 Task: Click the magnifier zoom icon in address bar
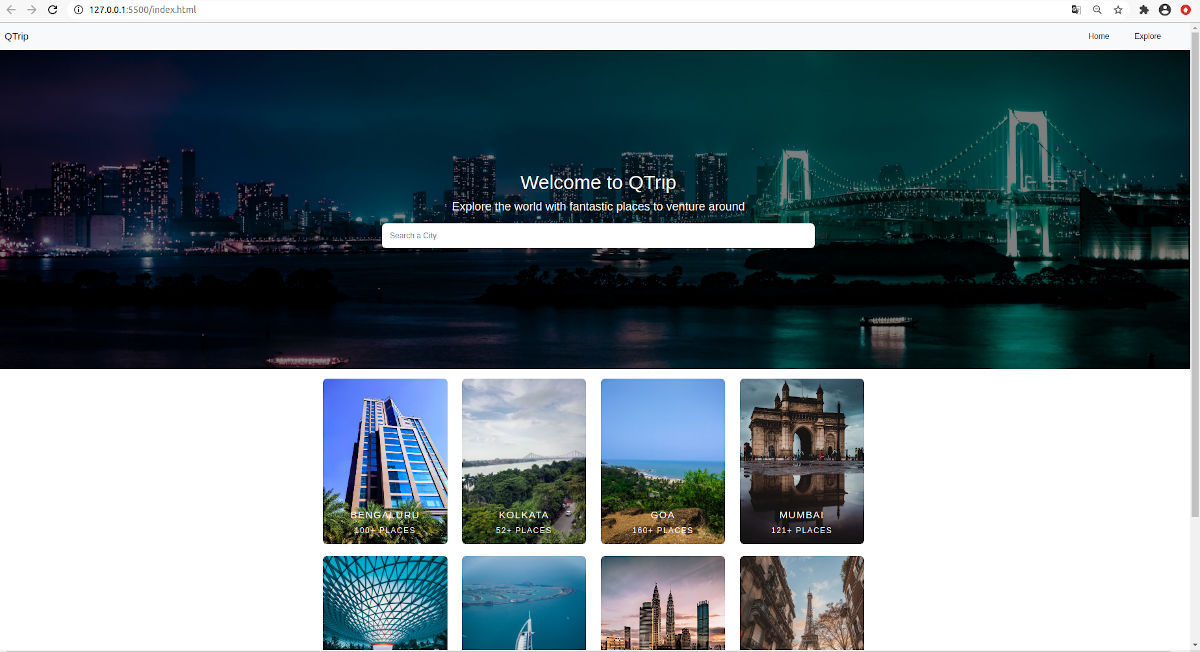coord(1097,10)
